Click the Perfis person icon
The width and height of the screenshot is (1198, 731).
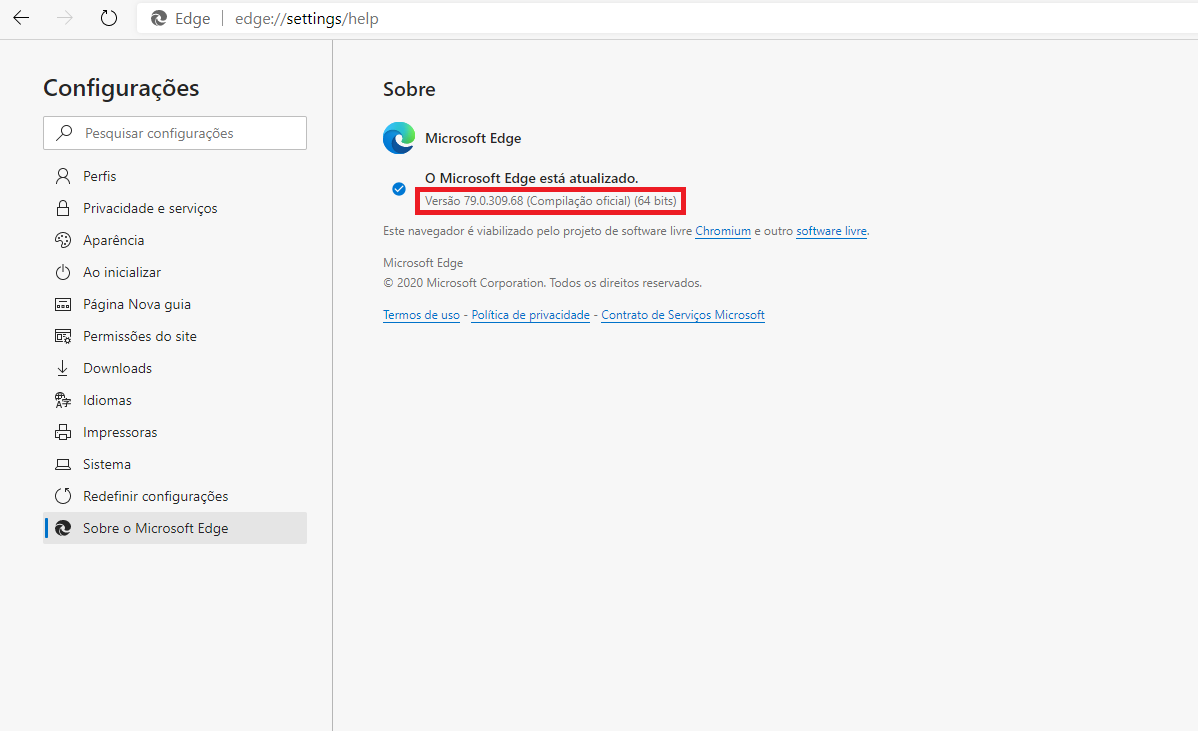[63, 176]
